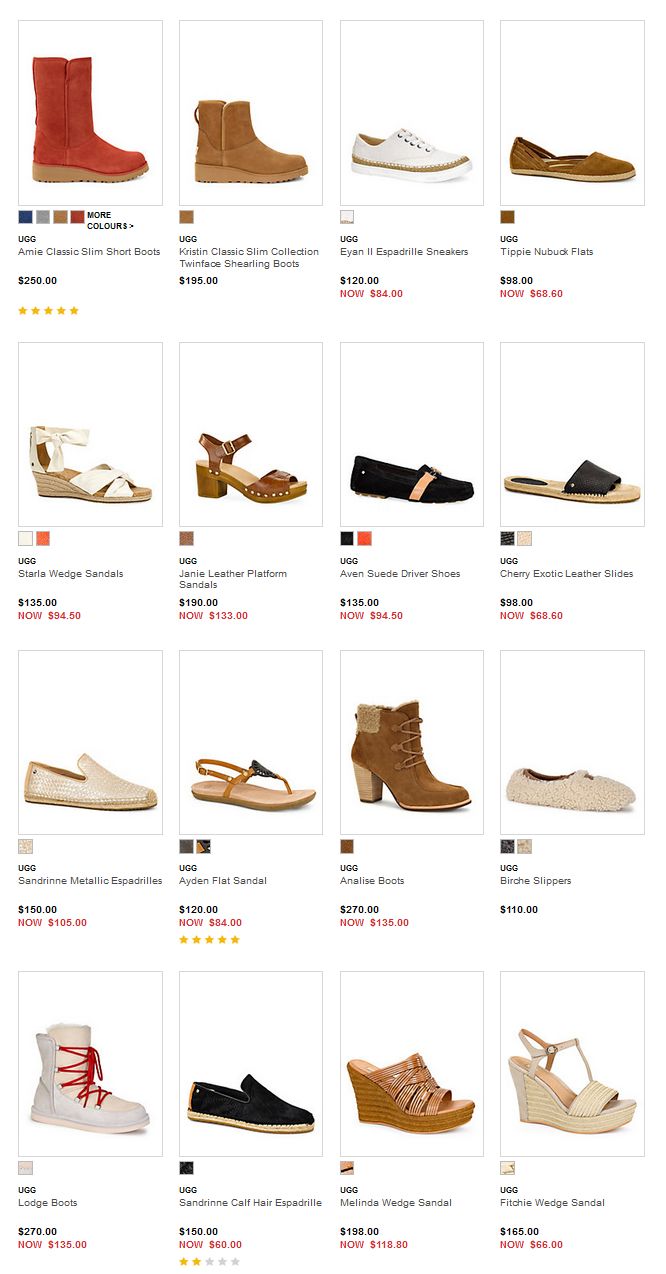Pick orange swatch for Starla Wedge Sandals

coord(43,539)
